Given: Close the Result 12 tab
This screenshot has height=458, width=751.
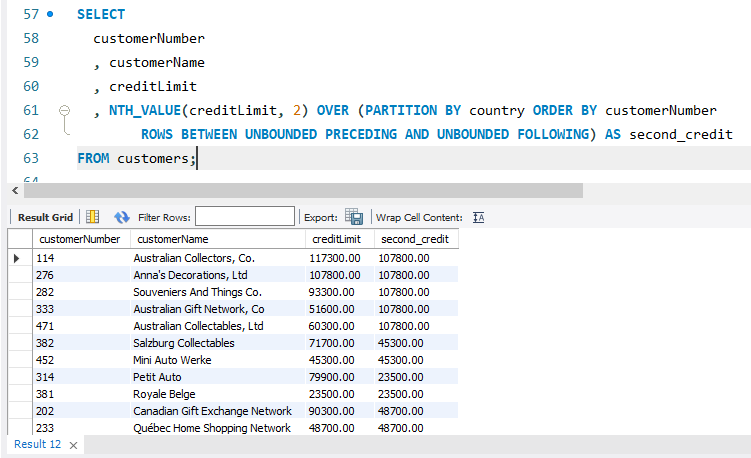Looking at the screenshot, I should pos(73,446).
